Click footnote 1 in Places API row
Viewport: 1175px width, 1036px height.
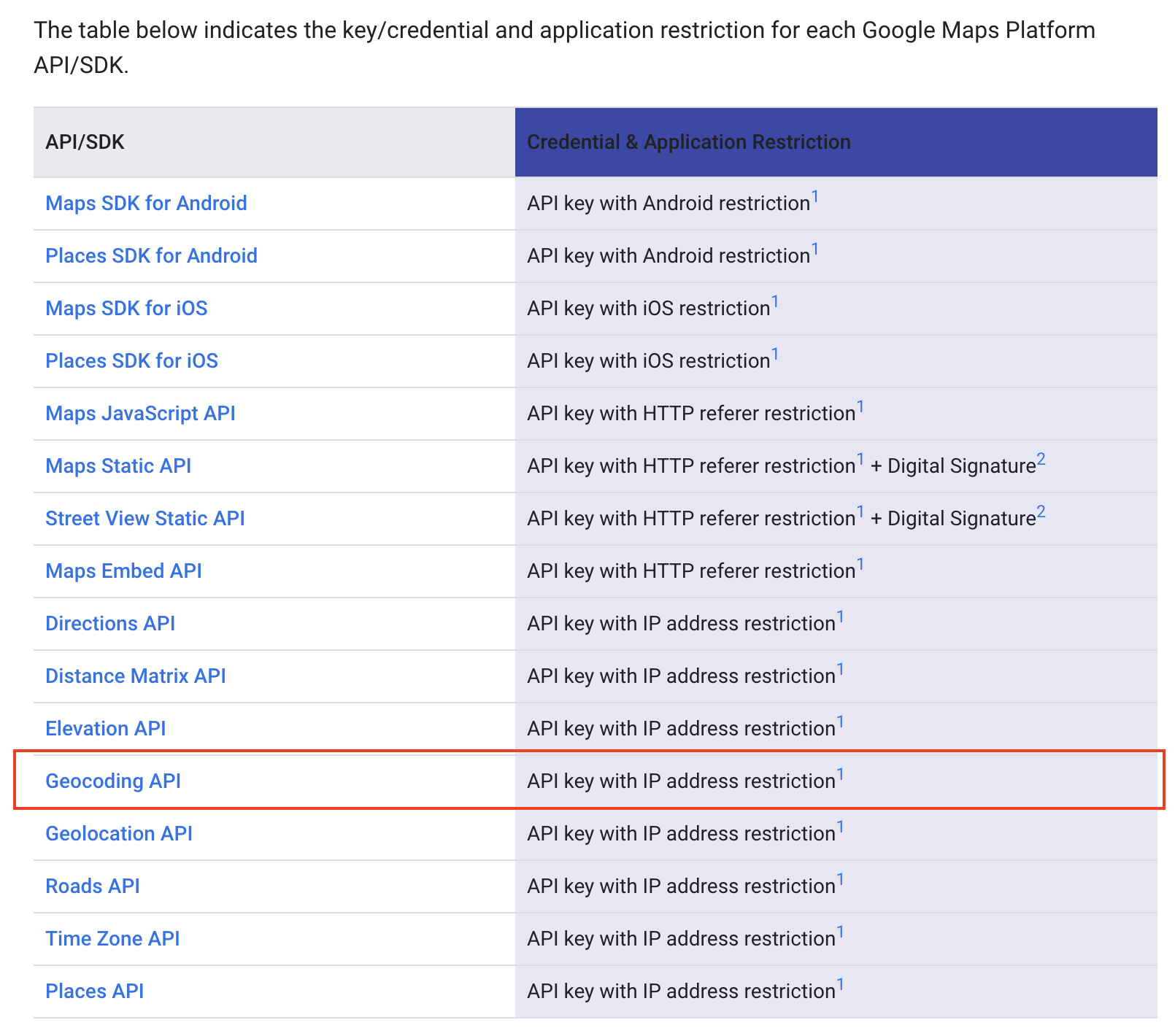click(x=841, y=985)
